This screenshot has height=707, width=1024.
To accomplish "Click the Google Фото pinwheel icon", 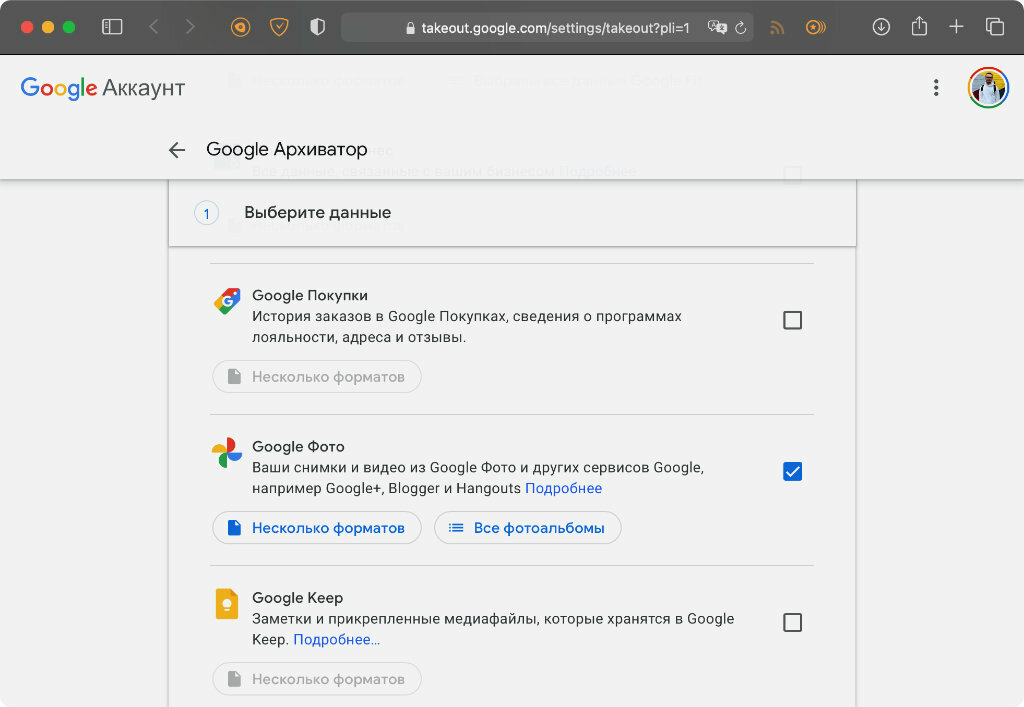I will point(227,452).
